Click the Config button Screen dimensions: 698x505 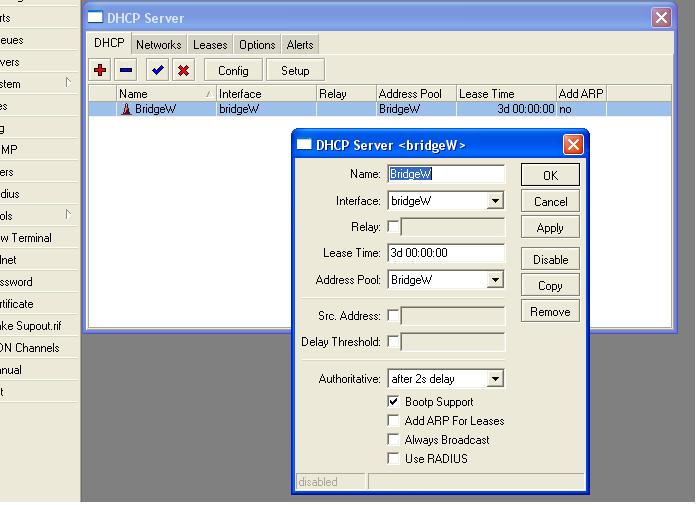pyautogui.click(x=233, y=70)
